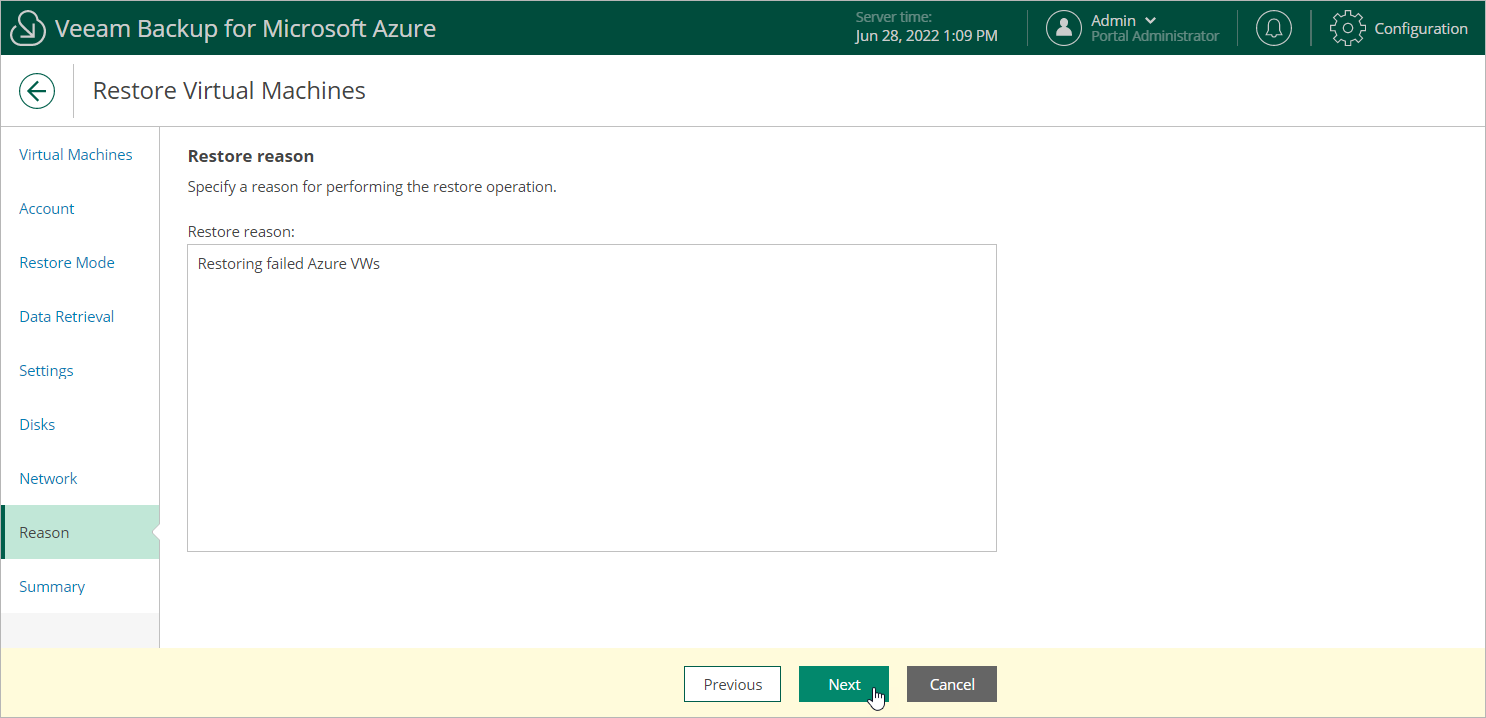This screenshot has height=718, width=1486.
Task: Click the Next button
Action: click(x=844, y=684)
